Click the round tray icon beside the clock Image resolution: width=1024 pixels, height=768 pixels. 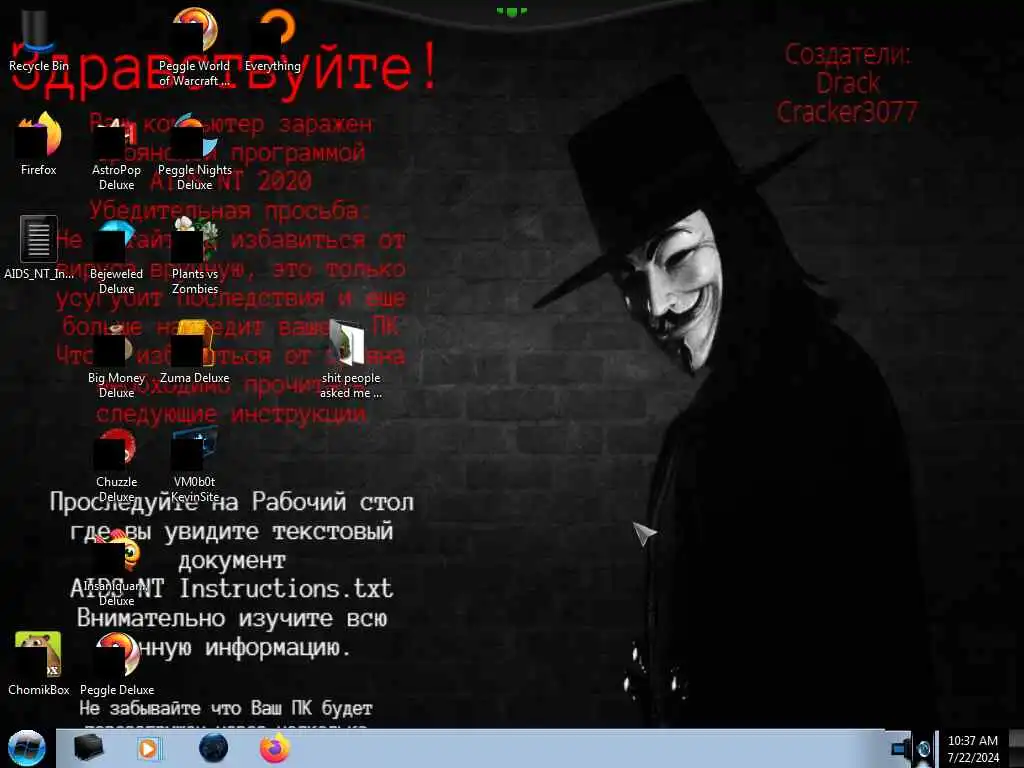pyautogui.click(x=923, y=748)
